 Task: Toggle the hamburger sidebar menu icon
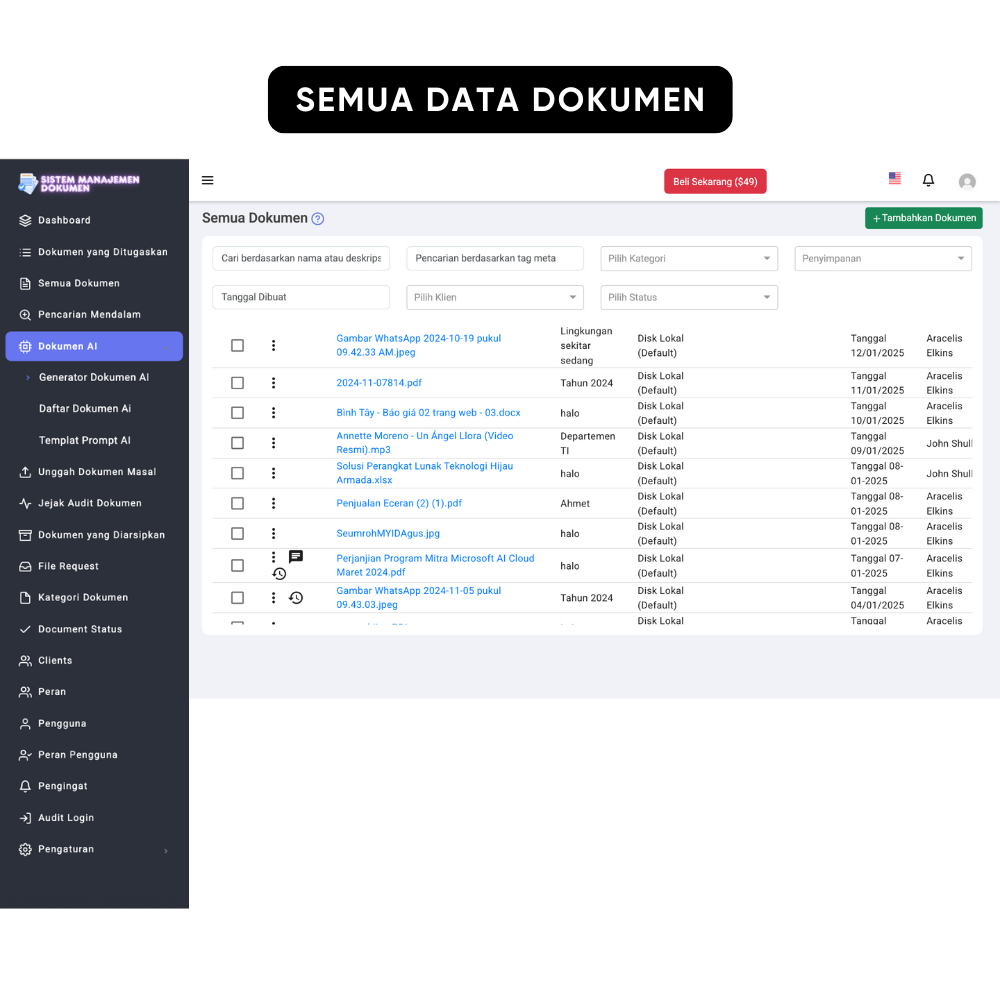(x=207, y=180)
